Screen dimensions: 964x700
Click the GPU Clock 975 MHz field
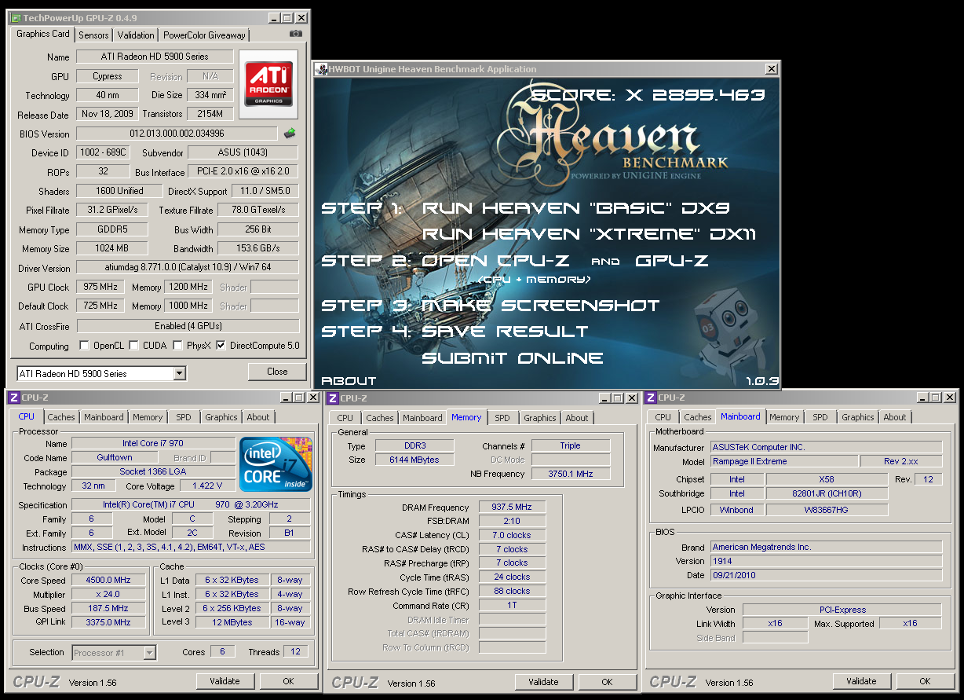[x=100, y=286]
